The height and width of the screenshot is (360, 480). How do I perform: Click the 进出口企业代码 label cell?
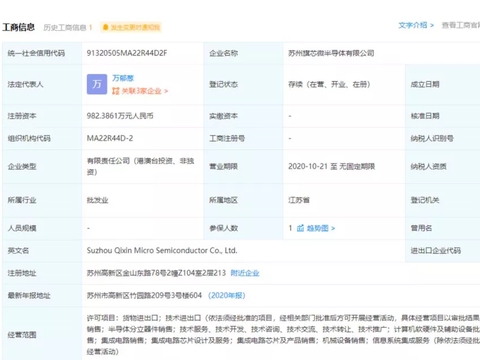[x=442, y=250]
